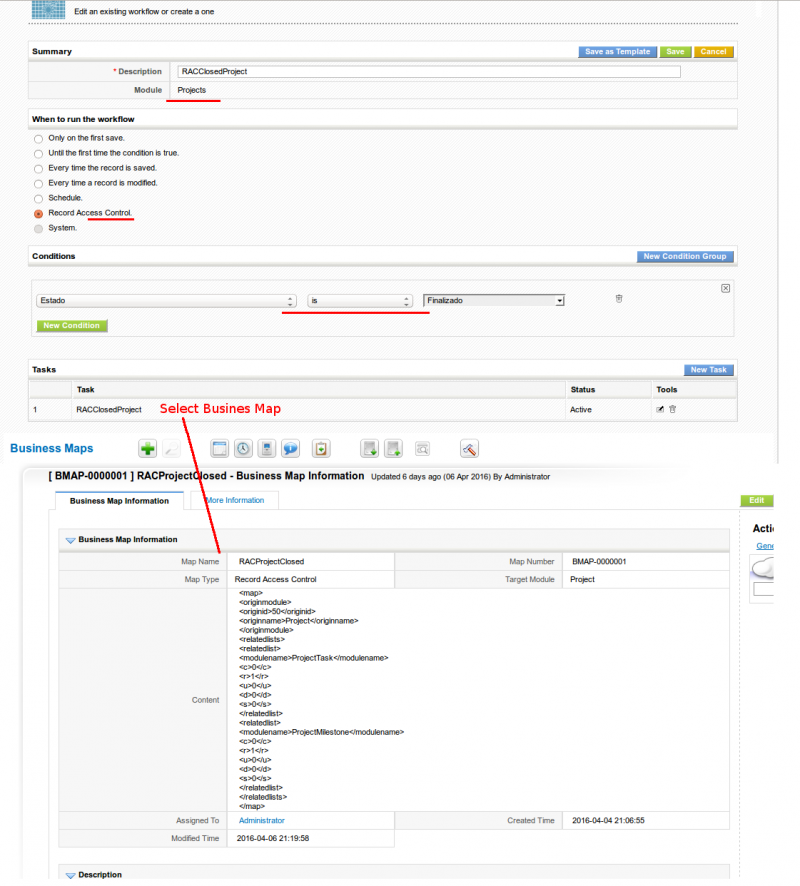Close the condition group with X icon
800x886 pixels.
point(725,288)
